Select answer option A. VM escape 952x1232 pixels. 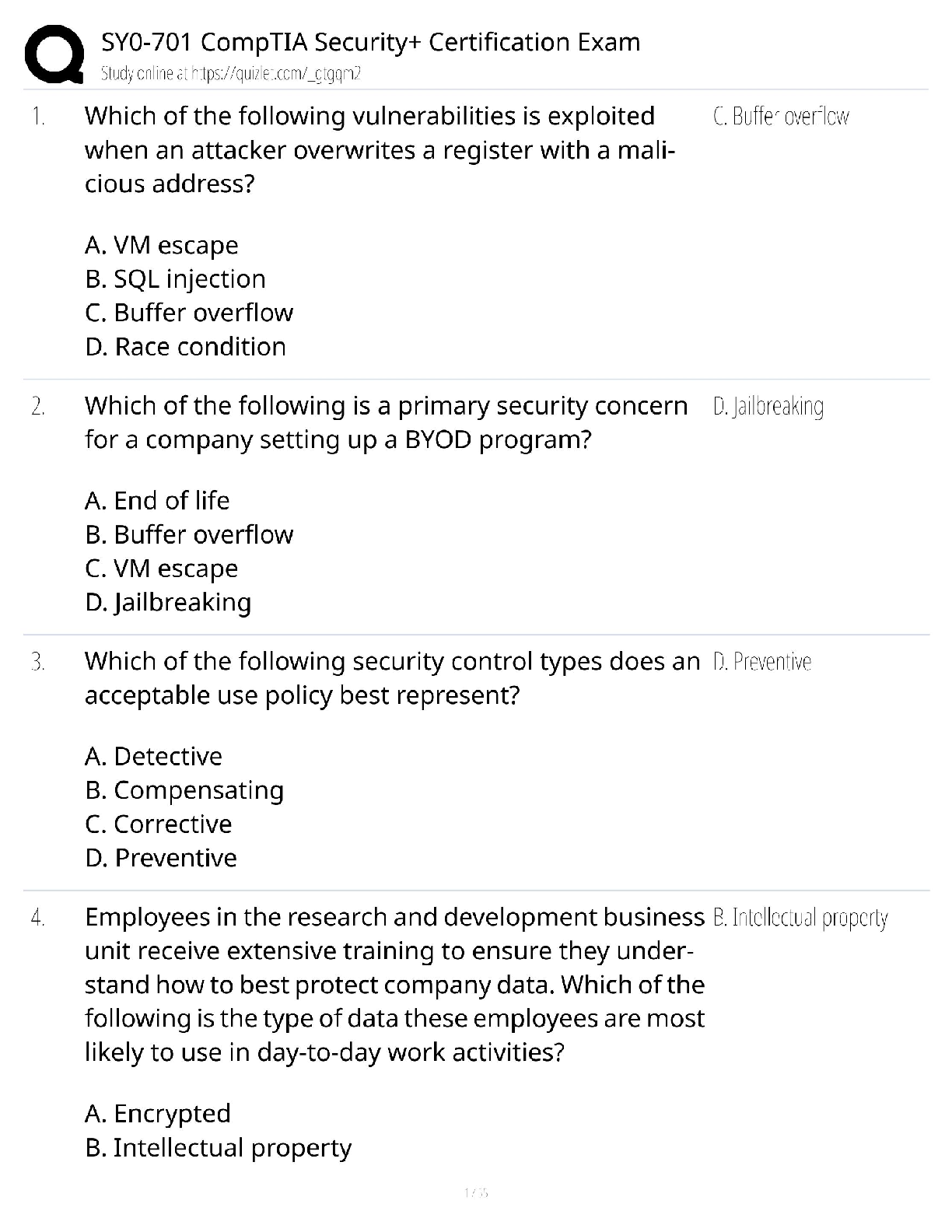161,245
